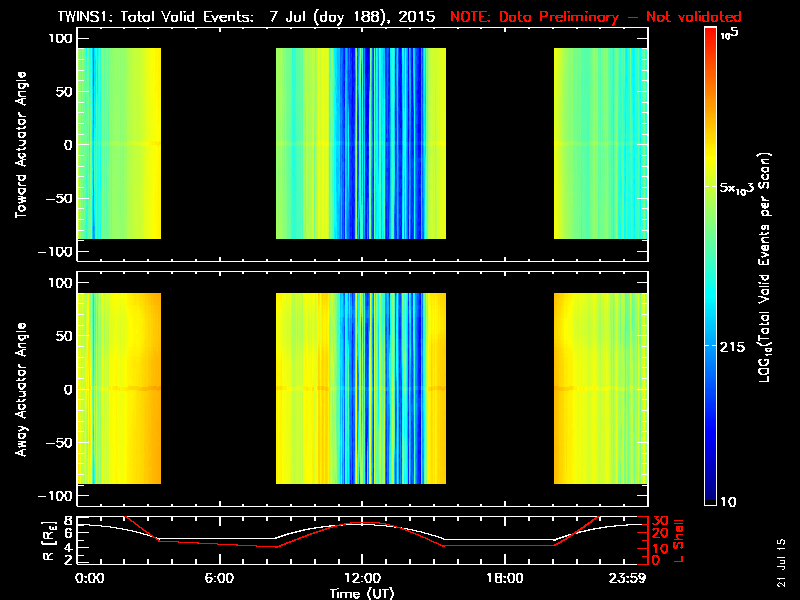Screen dimensions: 800x600
Task: Click the rightmost data block in Away panel
Action: 600,387
